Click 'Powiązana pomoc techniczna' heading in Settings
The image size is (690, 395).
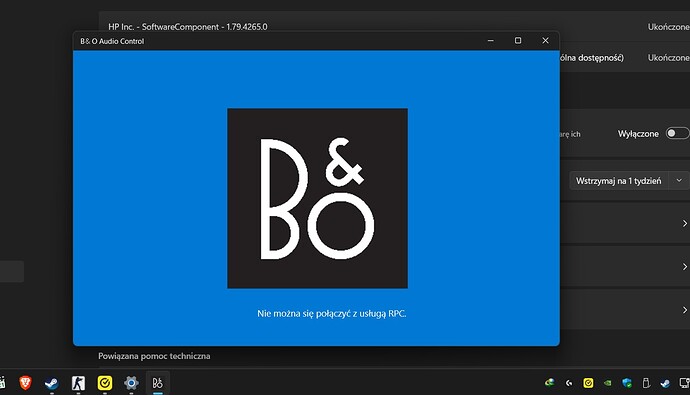tap(154, 356)
